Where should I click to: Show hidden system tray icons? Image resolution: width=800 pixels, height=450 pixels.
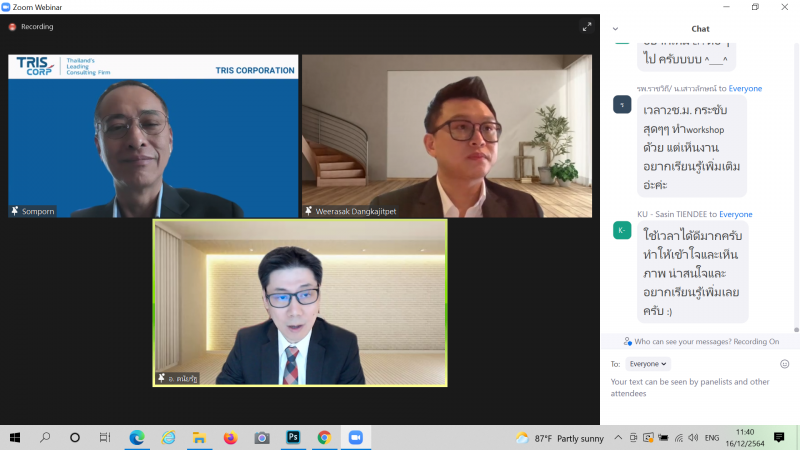pyautogui.click(x=618, y=438)
